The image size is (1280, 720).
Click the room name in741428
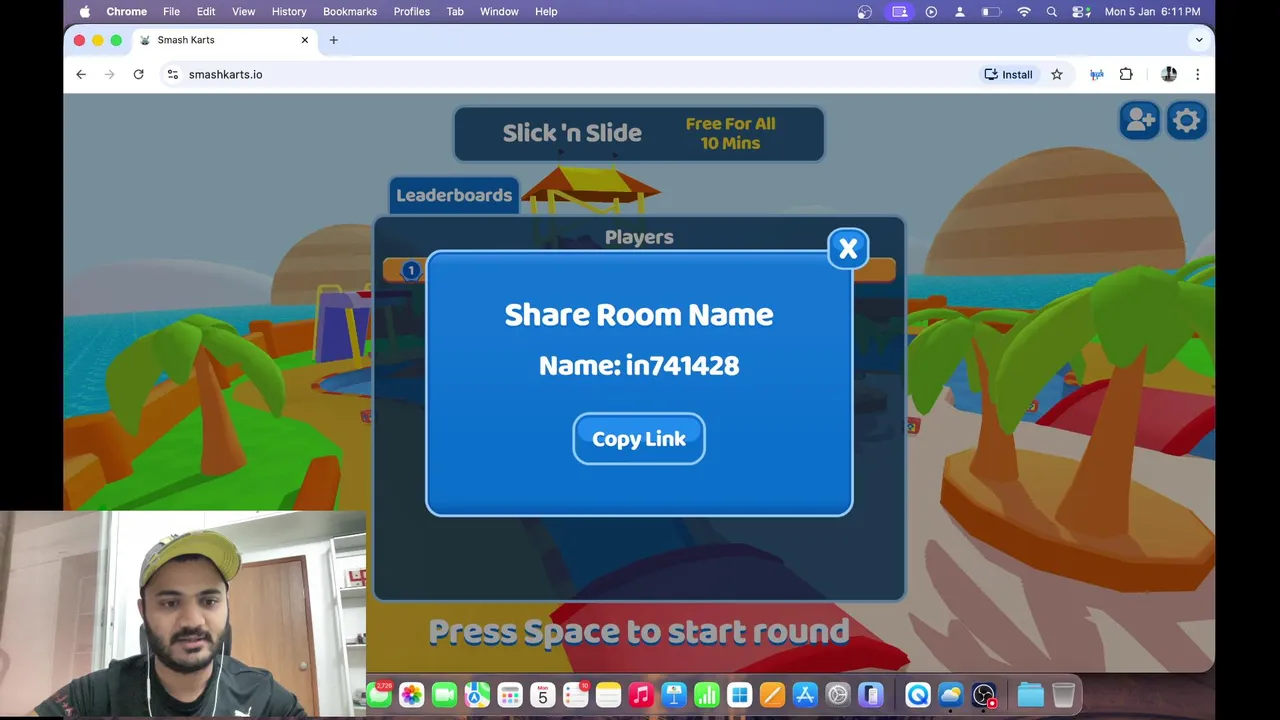coord(682,366)
